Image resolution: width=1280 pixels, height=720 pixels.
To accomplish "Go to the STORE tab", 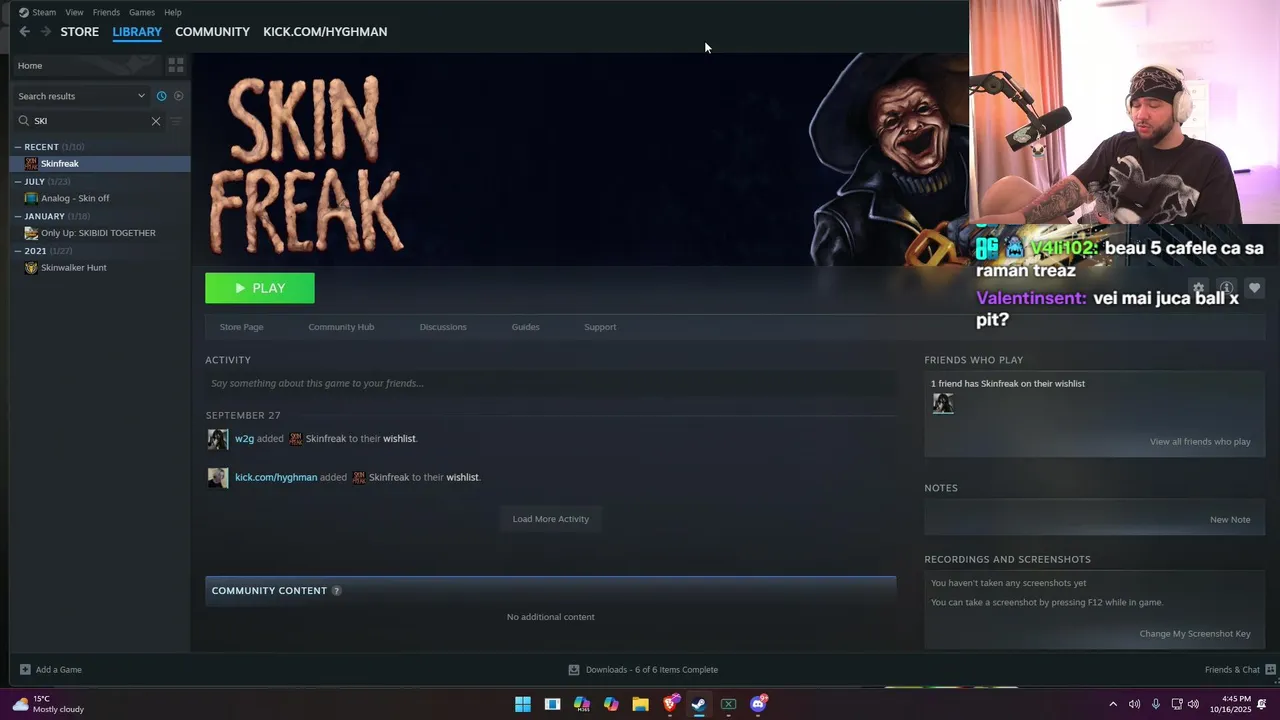I will pyautogui.click(x=80, y=32).
